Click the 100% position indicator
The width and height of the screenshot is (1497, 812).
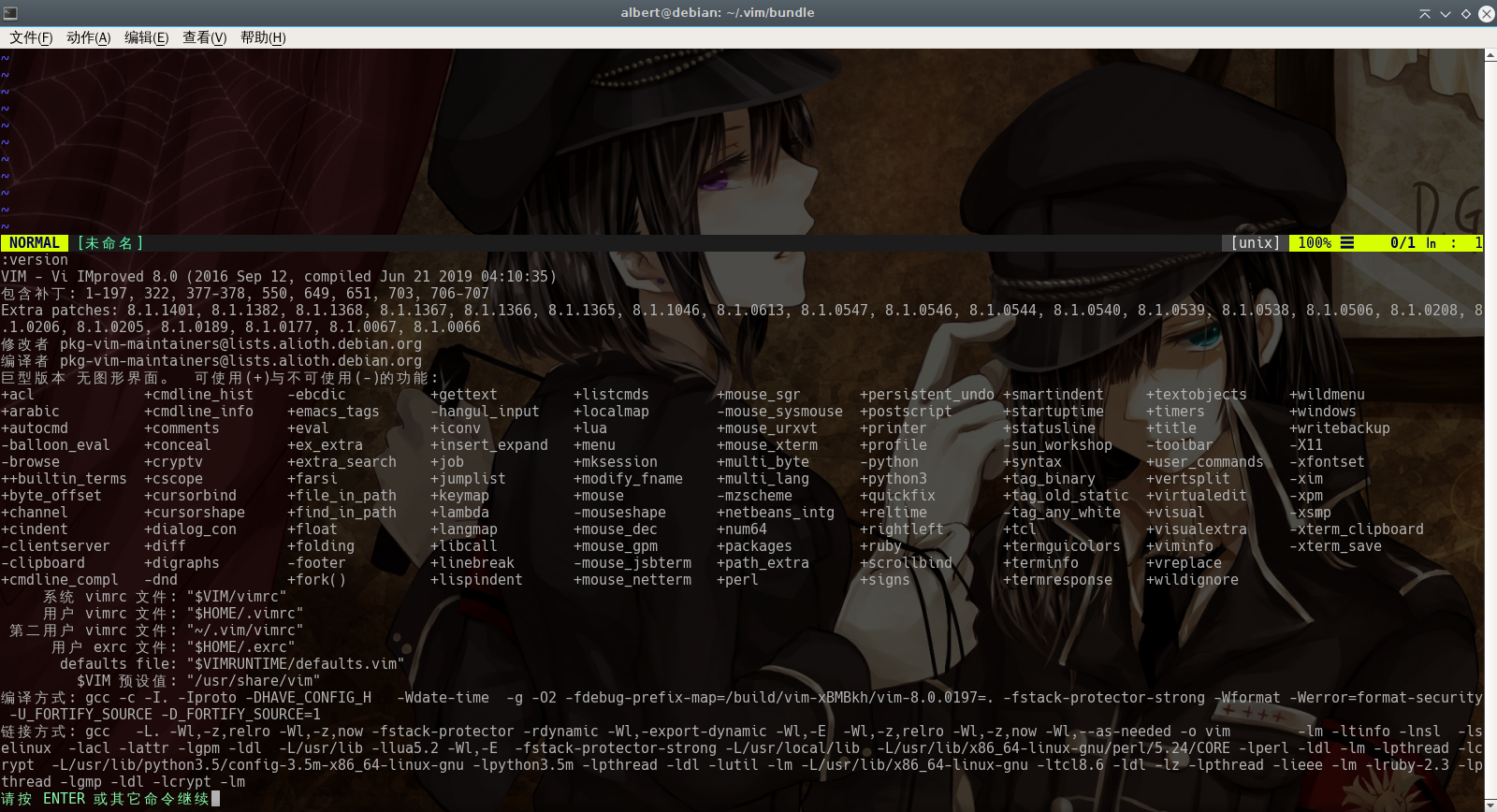1315,243
